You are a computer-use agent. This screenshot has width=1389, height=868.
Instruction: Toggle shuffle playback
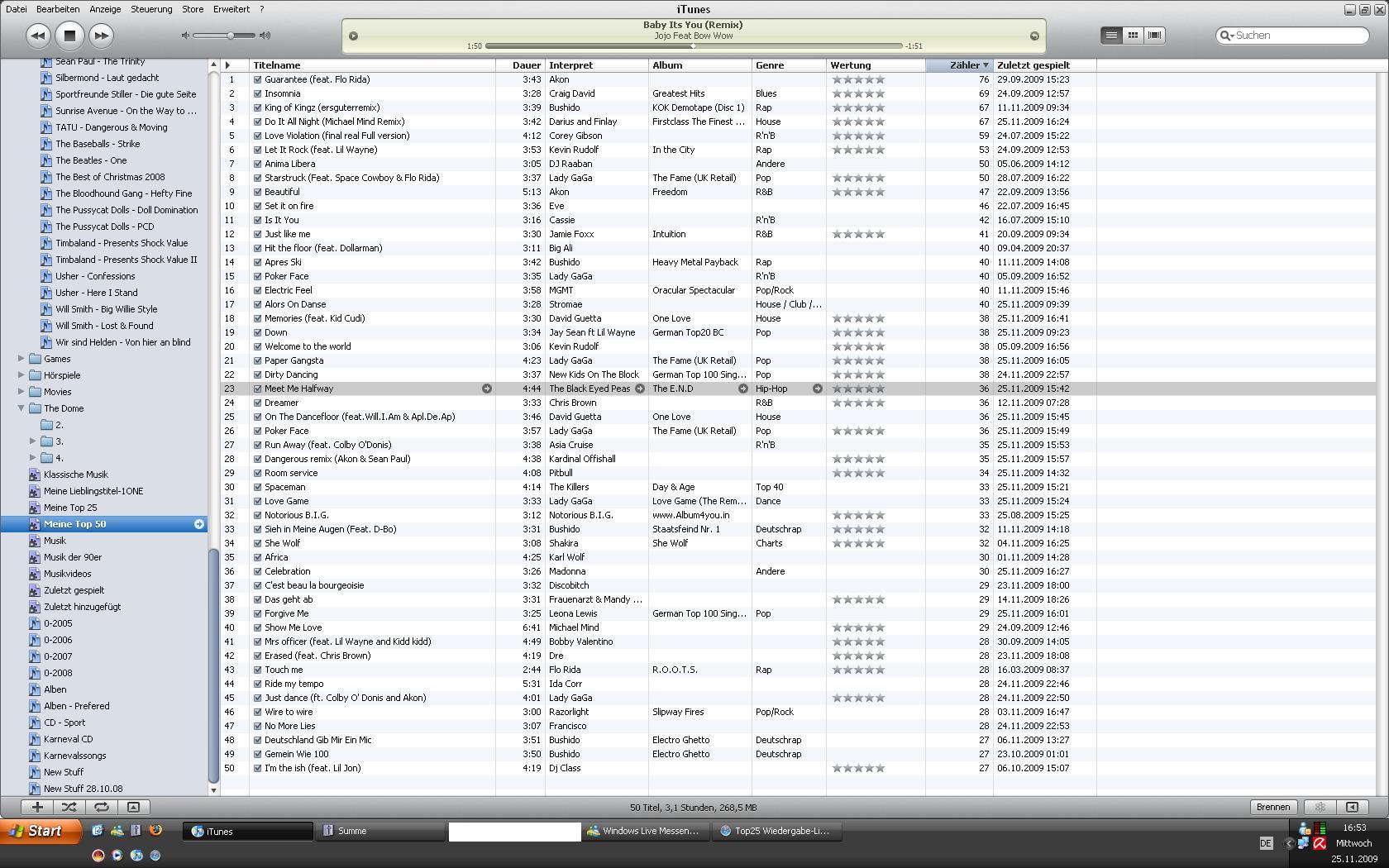[x=69, y=807]
